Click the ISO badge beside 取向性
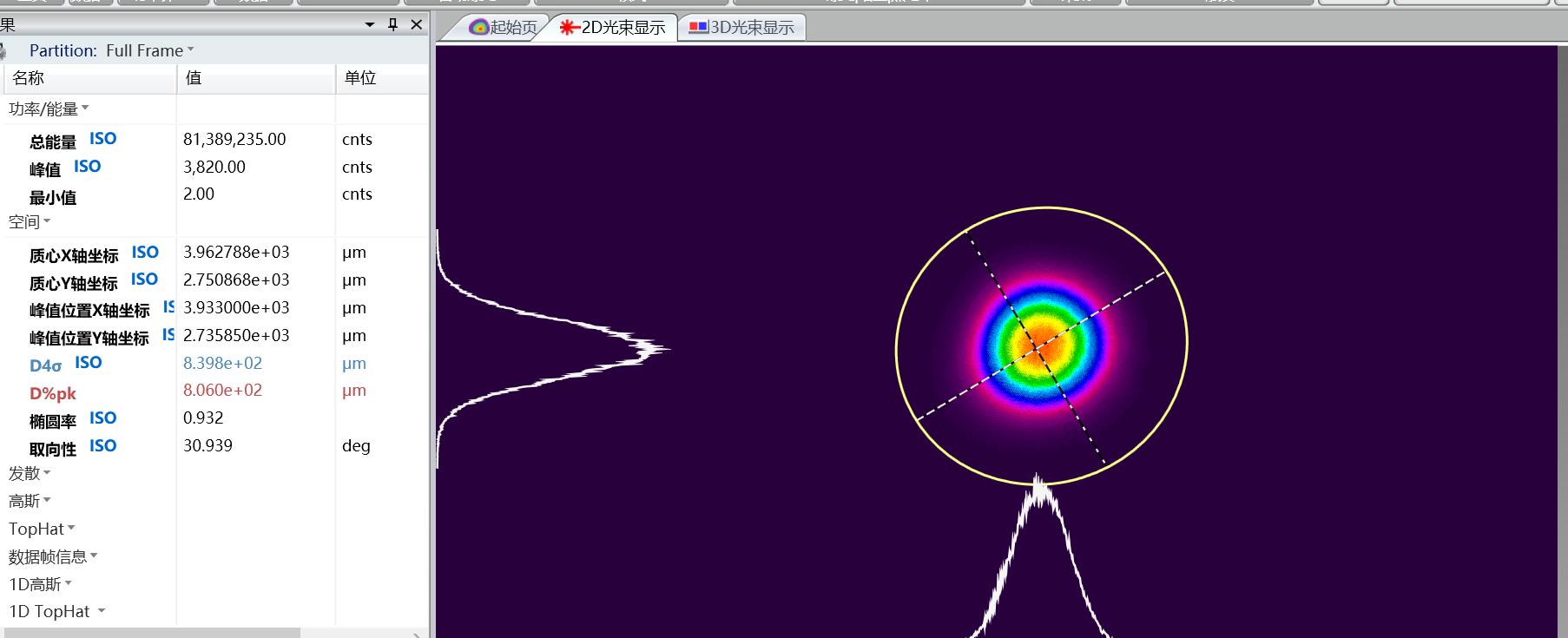This screenshot has height=638, width=1568. [x=102, y=446]
